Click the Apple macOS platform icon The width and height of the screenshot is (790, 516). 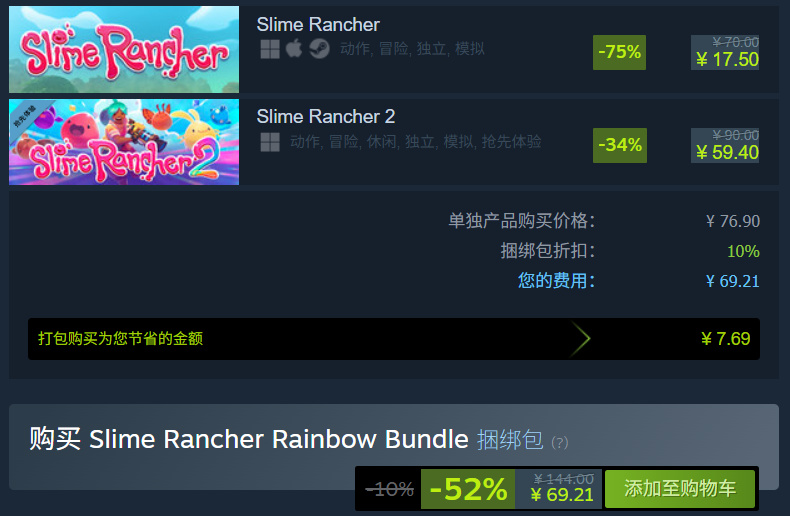tap(294, 49)
